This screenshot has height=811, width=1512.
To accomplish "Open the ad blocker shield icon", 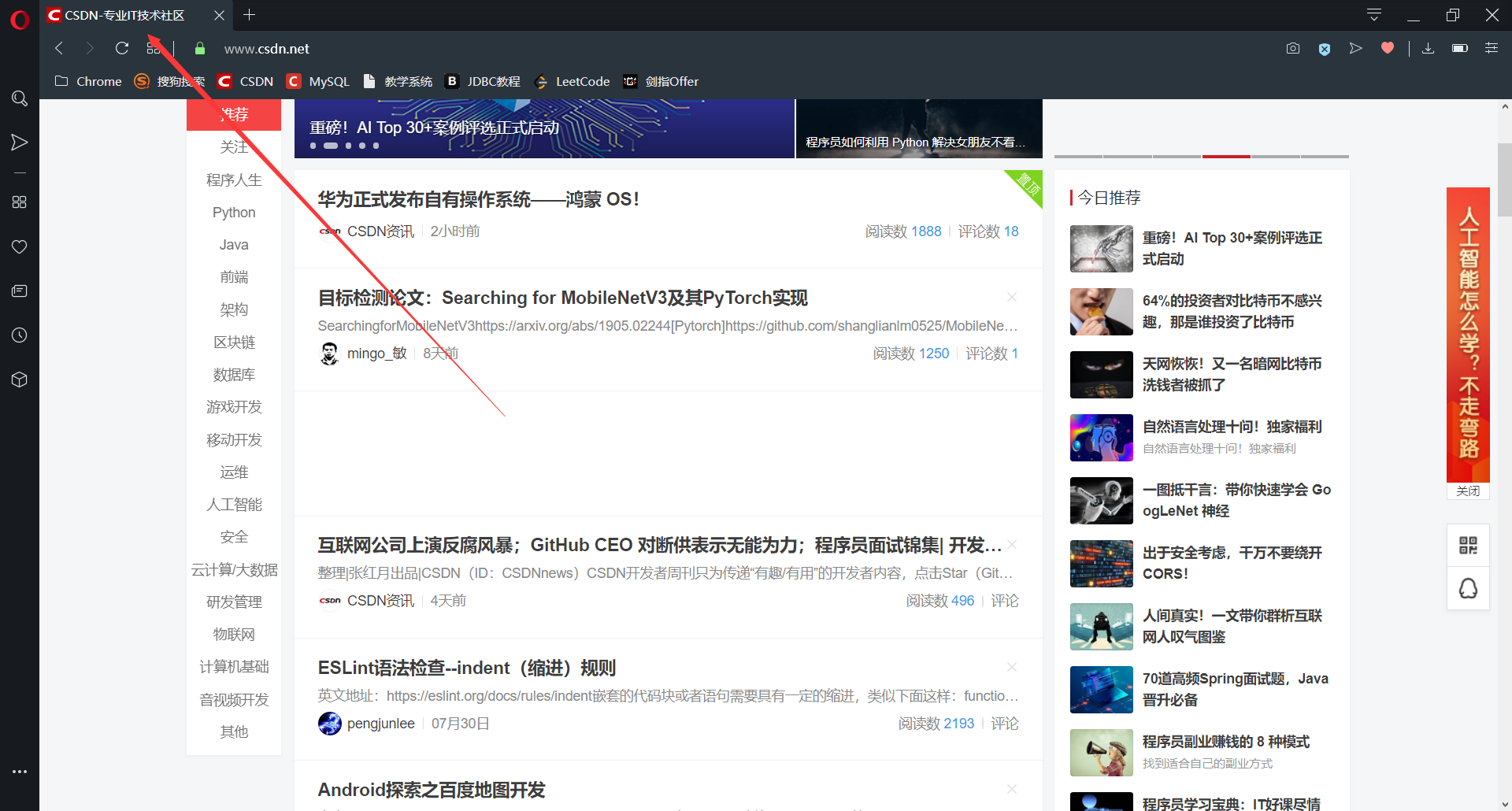I will pos(1325,49).
